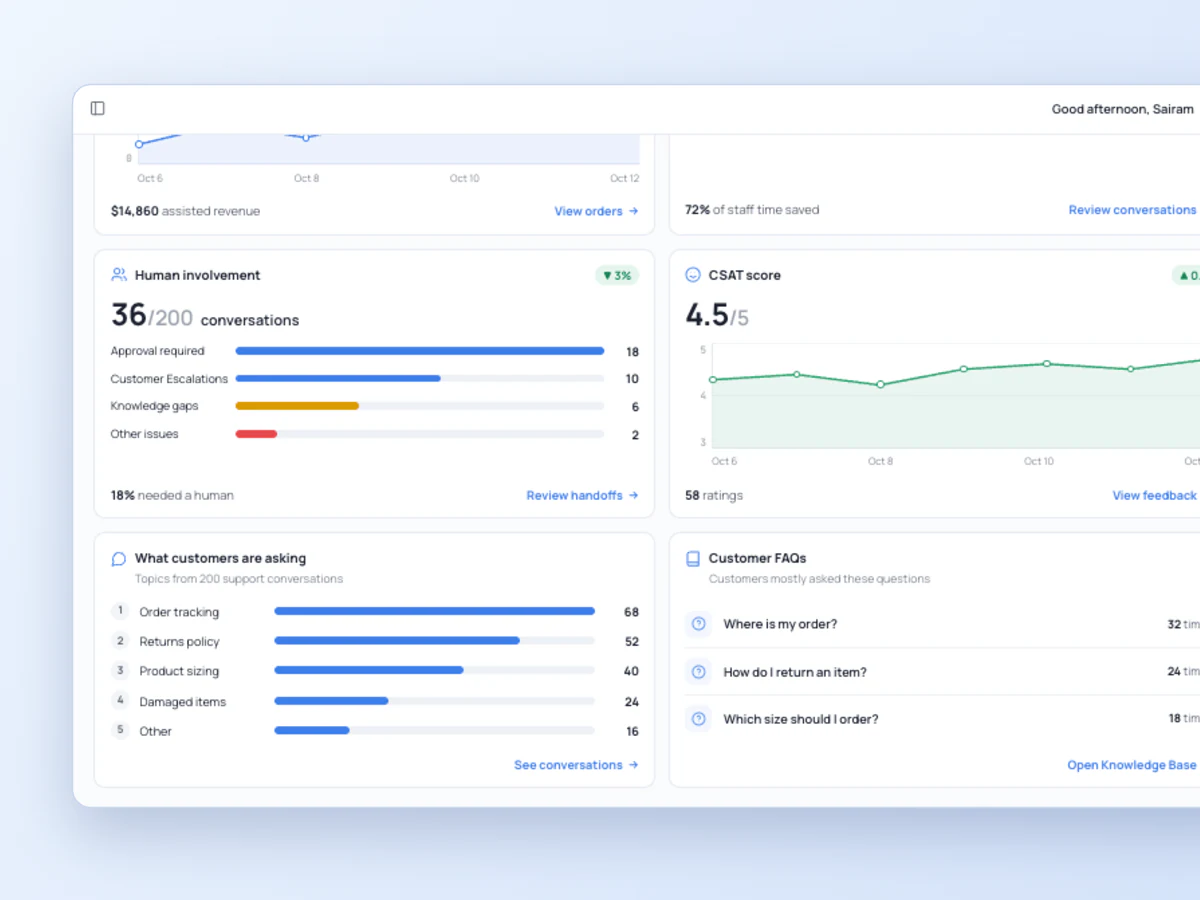The width and height of the screenshot is (1200, 900).
Task: Click the Order tracking topic bar
Action: (x=434, y=611)
